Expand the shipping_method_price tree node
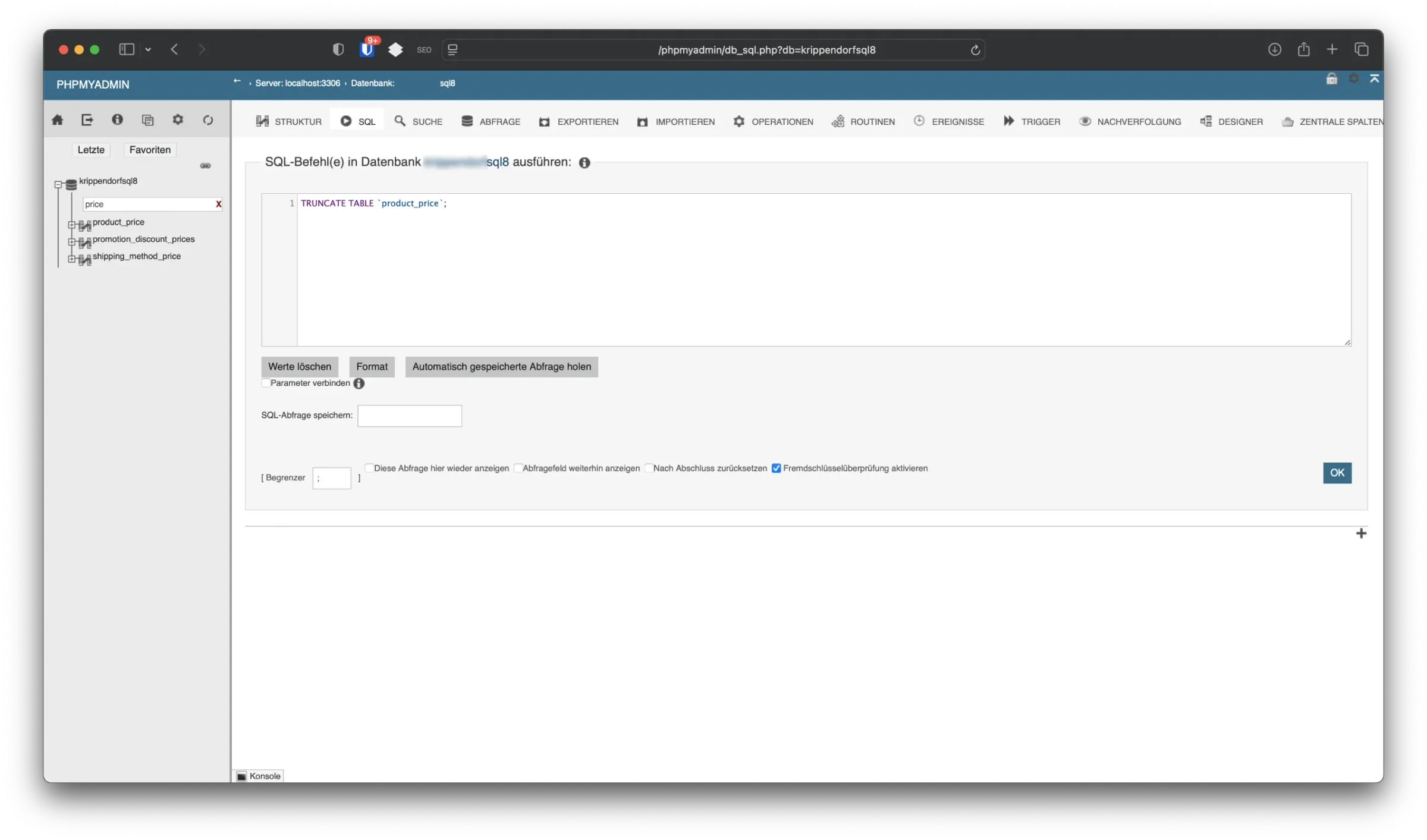 71,259
